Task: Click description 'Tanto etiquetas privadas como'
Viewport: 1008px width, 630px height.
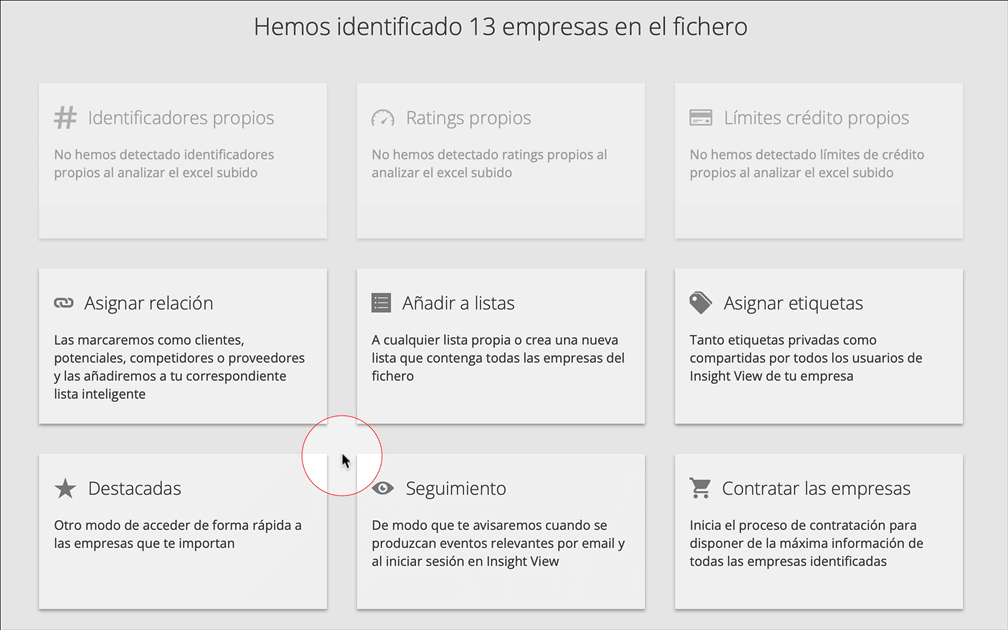Action: coord(806,358)
